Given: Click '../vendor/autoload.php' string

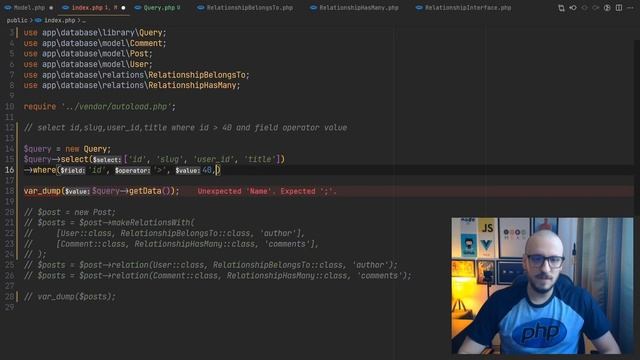Looking at the screenshot, I should click(116, 107).
